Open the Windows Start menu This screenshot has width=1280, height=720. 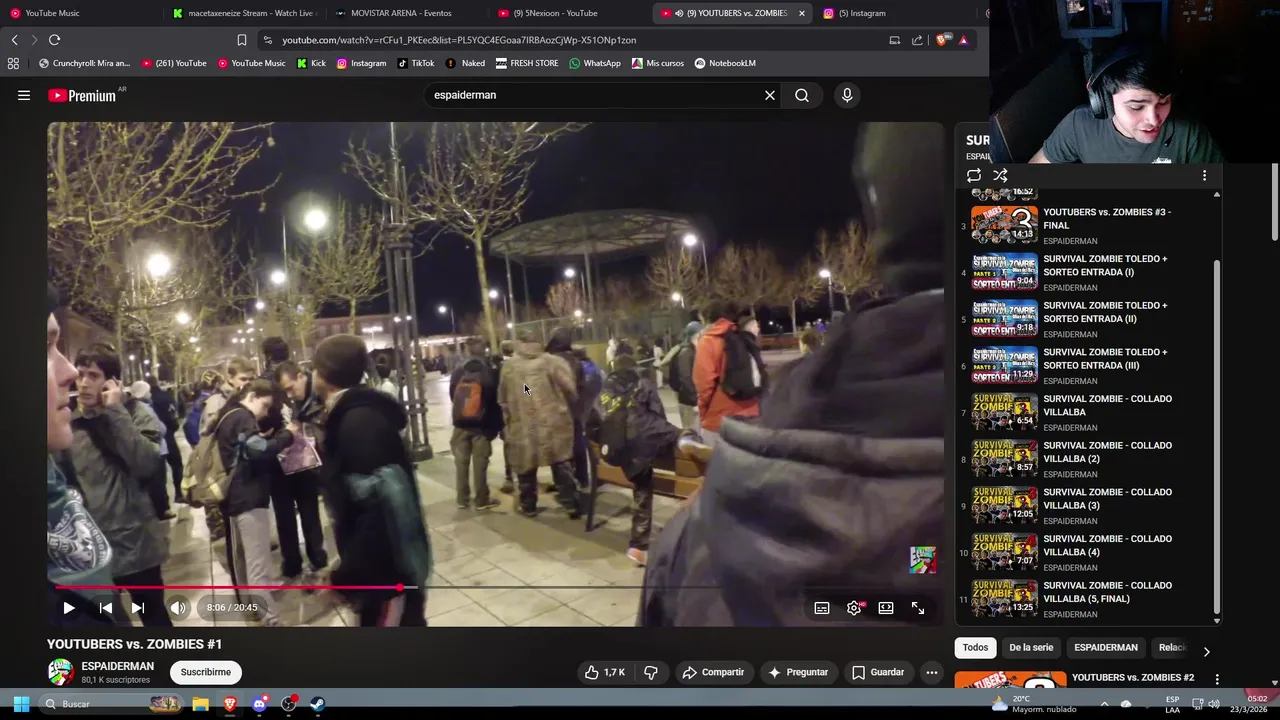21,704
